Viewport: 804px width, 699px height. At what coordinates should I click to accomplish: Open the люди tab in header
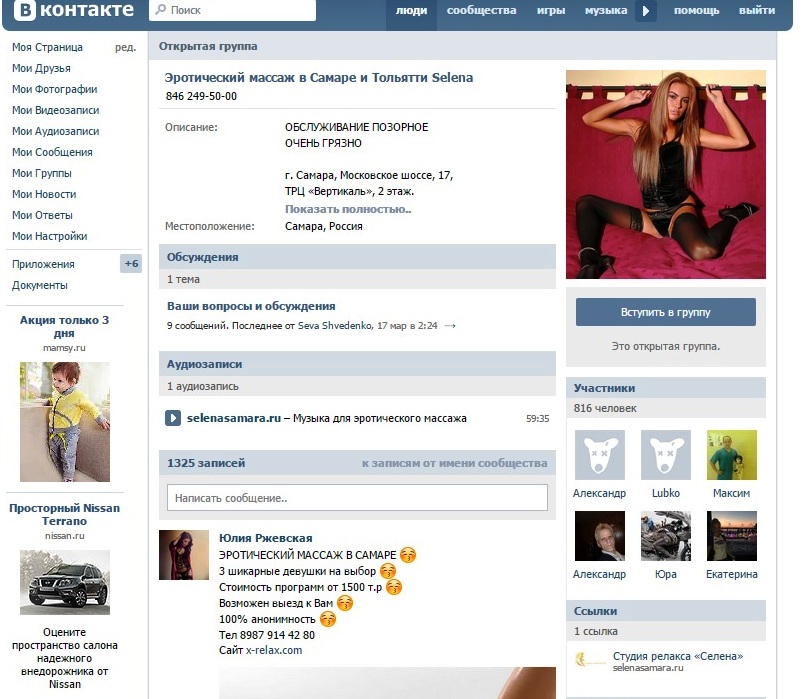(x=411, y=11)
